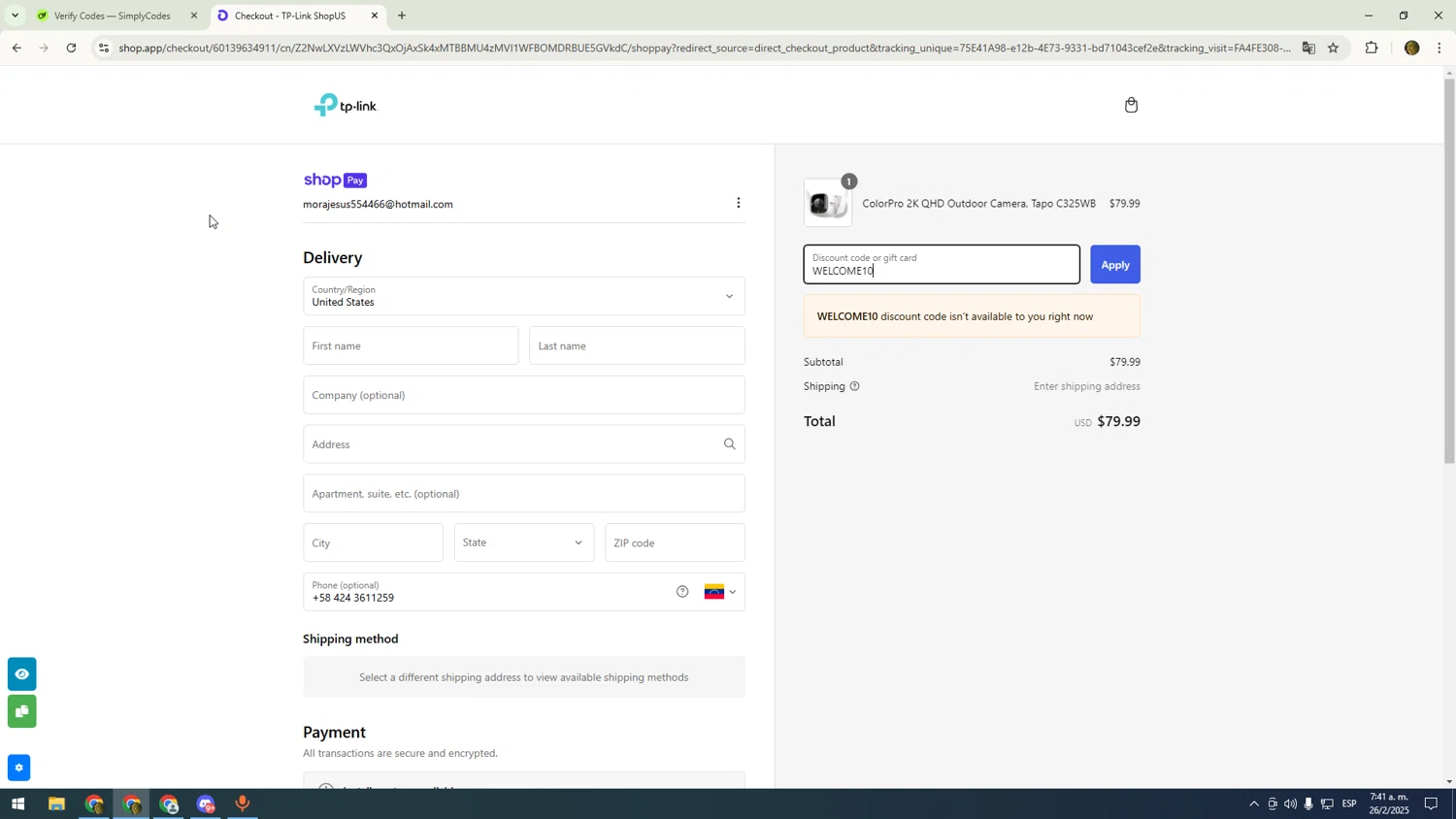Open the State dropdown
This screenshot has height=819, width=1456.
tap(524, 542)
